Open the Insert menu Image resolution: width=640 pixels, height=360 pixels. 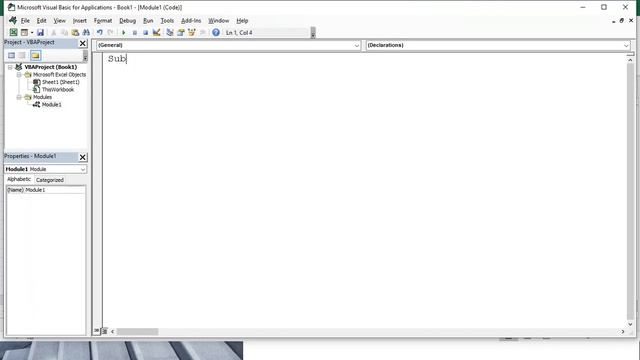pyautogui.click(x=80, y=20)
